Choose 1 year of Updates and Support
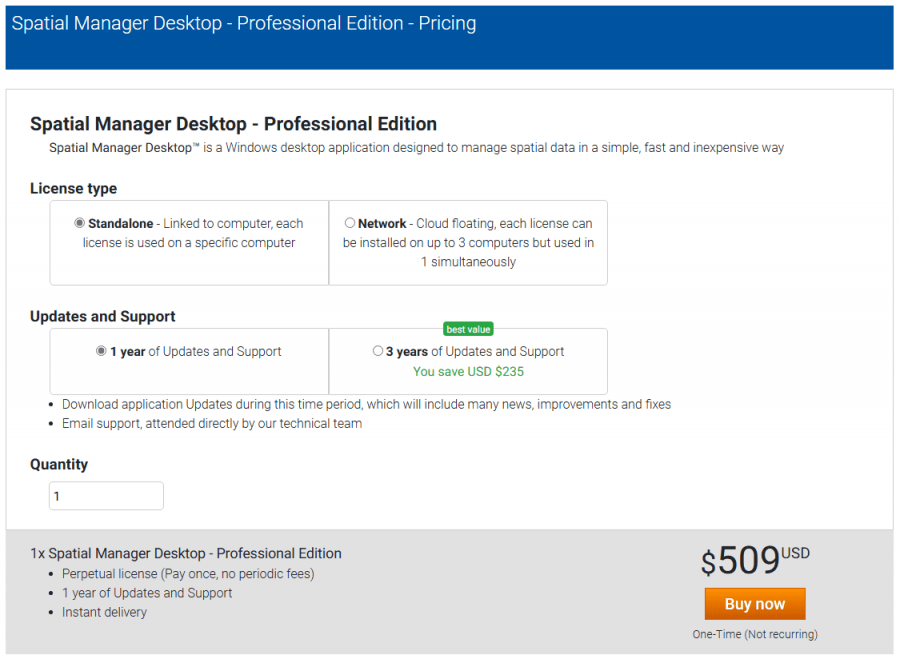Image resolution: width=900 pixels, height=659 pixels. click(x=101, y=351)
